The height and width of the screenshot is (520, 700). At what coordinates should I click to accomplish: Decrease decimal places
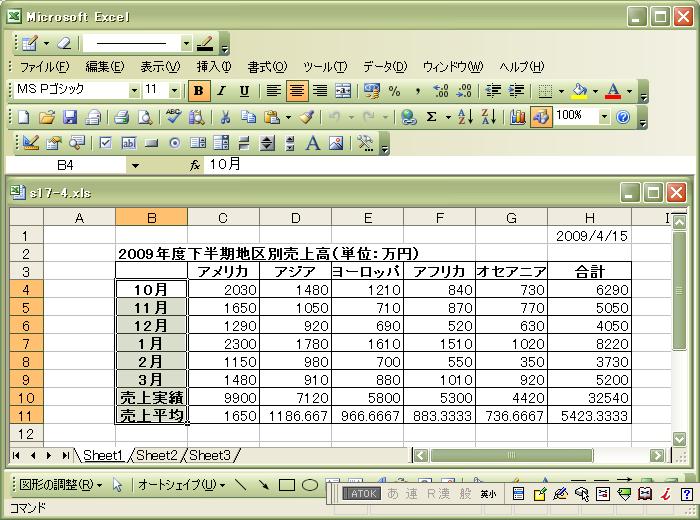463,91
